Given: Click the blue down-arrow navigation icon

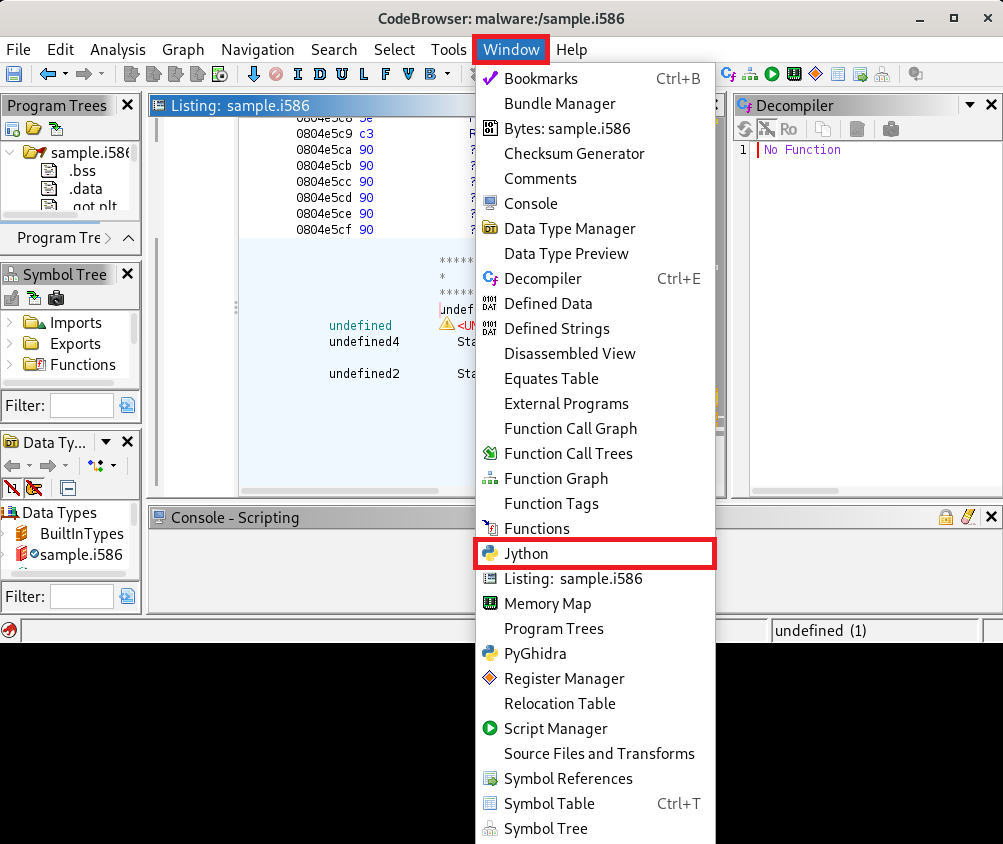Looking at the screenshot, I should (253, 74).
